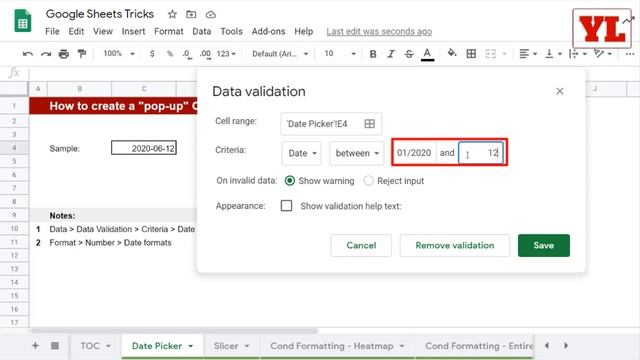
Task: Open the Add-ons menu
Action: (x=268, y=31)
